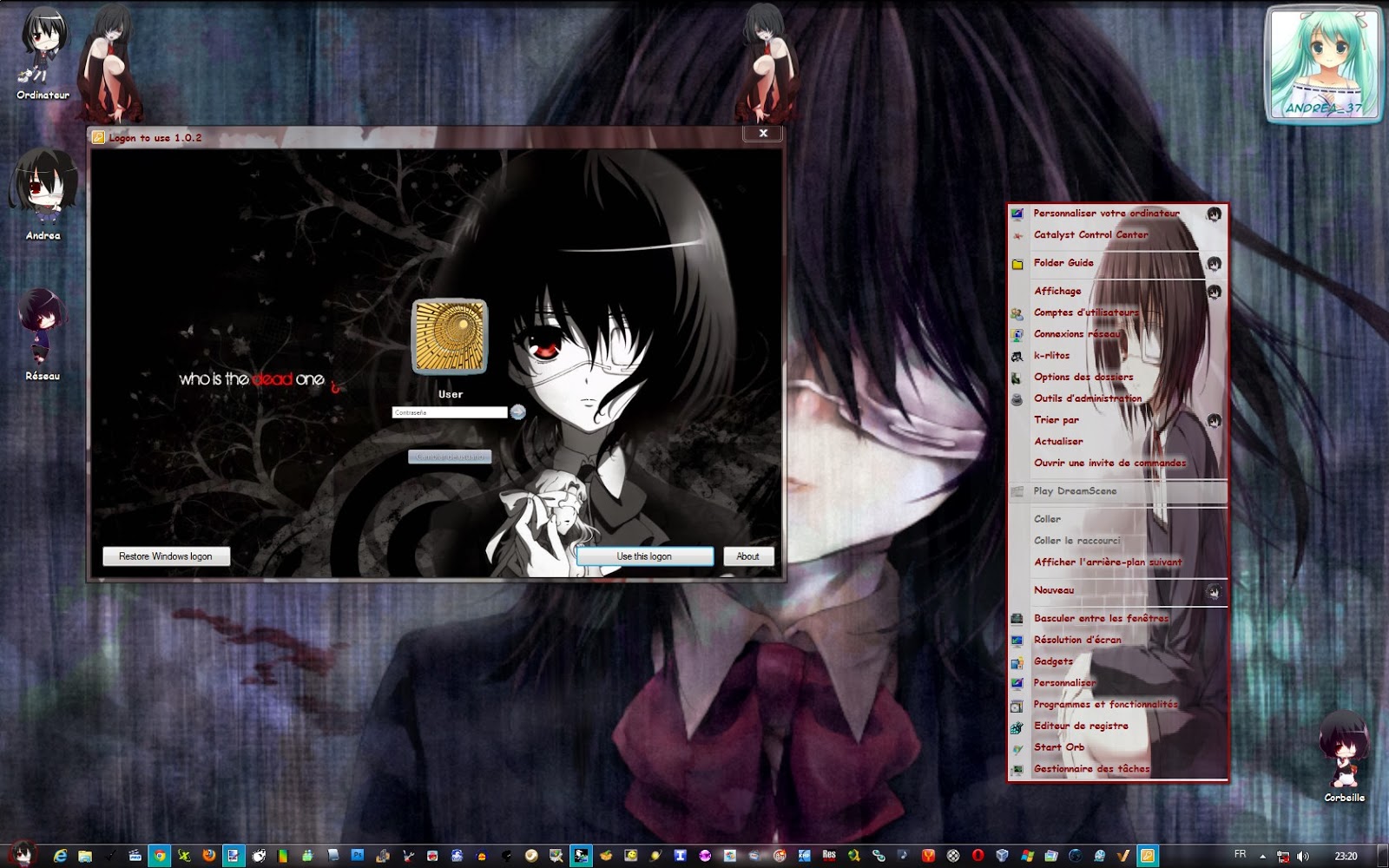Choose Actualiser from the context menu

(1117, 442)
